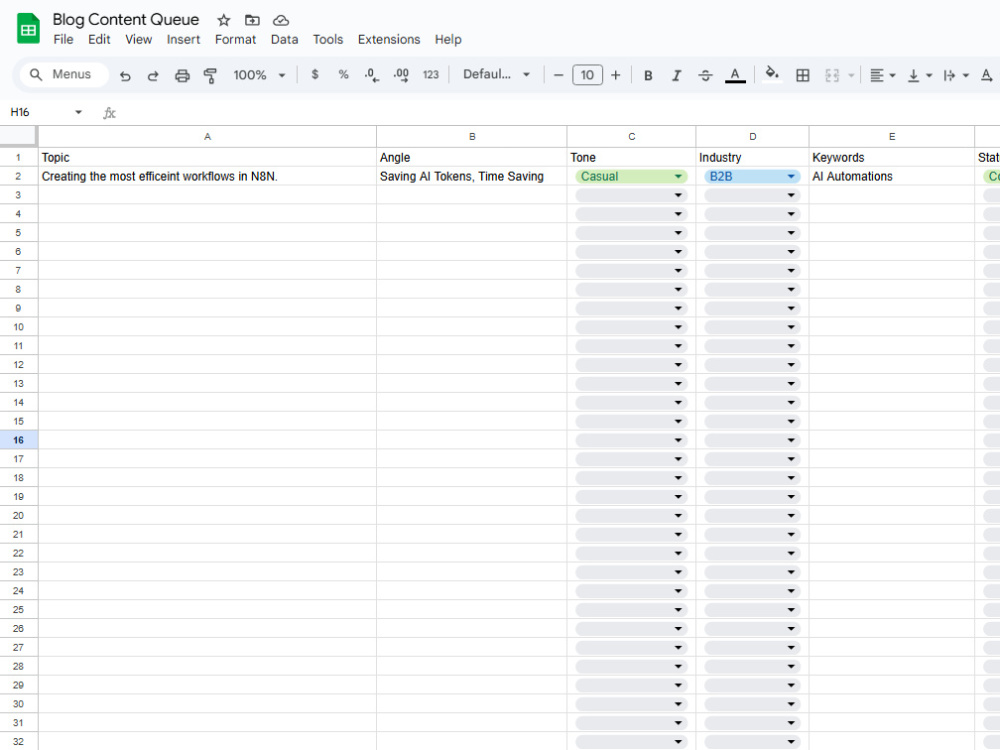Open the Help menu
Screen dimensions: 1000x750
tap(448, 40)
